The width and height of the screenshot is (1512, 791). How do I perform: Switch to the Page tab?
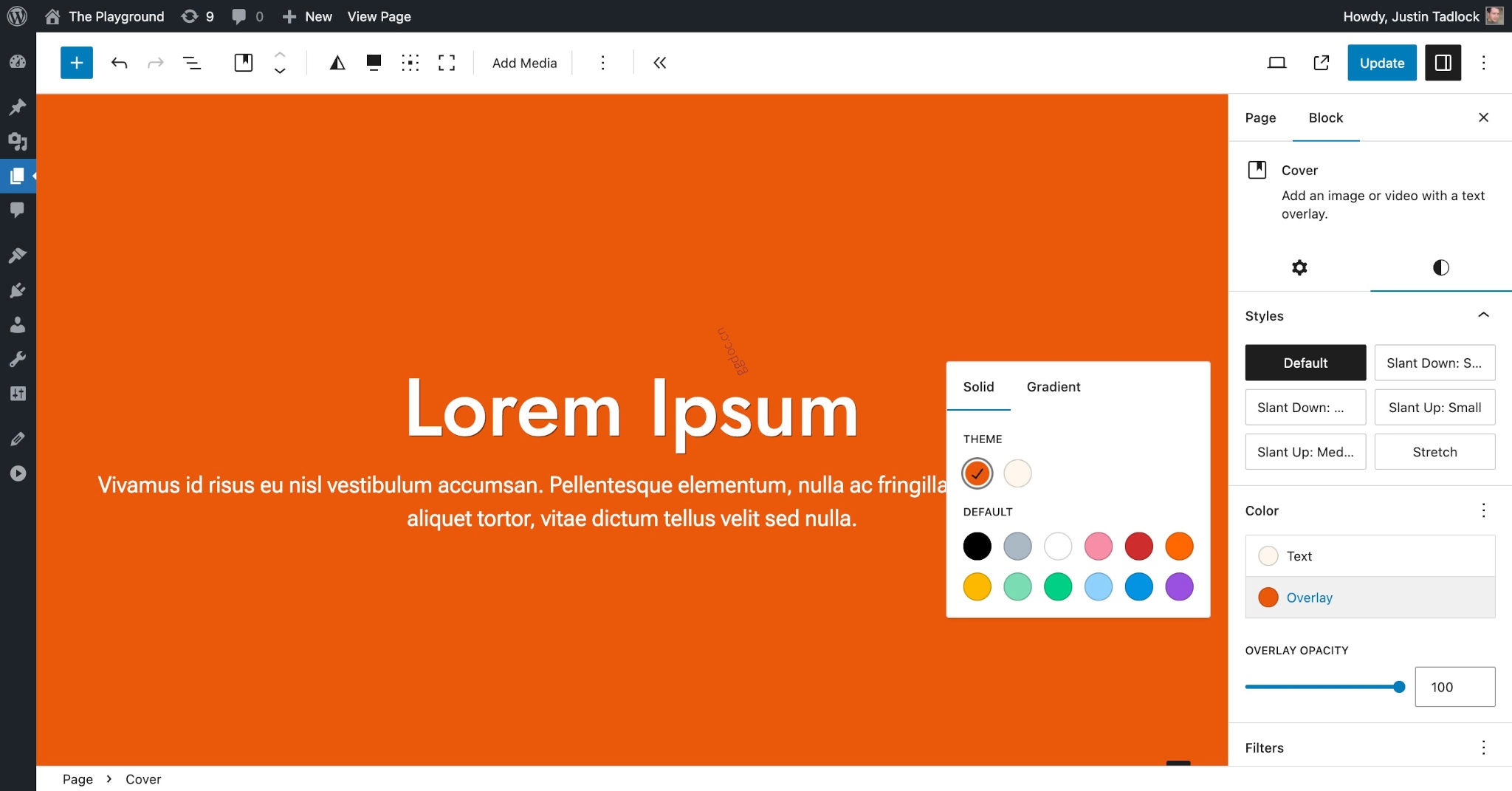(1260, 117)
